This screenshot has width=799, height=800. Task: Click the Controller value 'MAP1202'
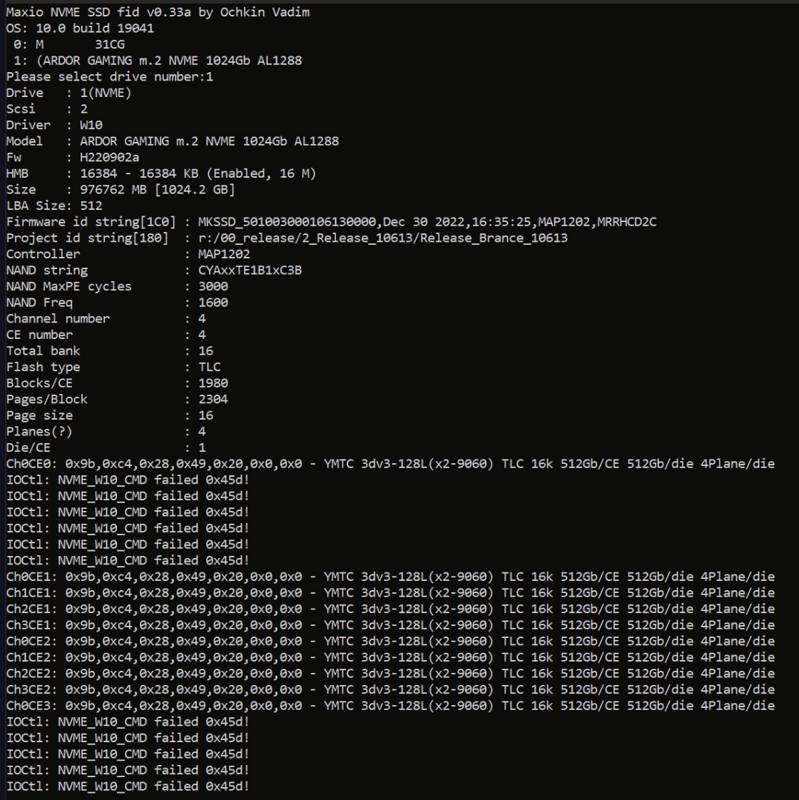tap(224, 254)
